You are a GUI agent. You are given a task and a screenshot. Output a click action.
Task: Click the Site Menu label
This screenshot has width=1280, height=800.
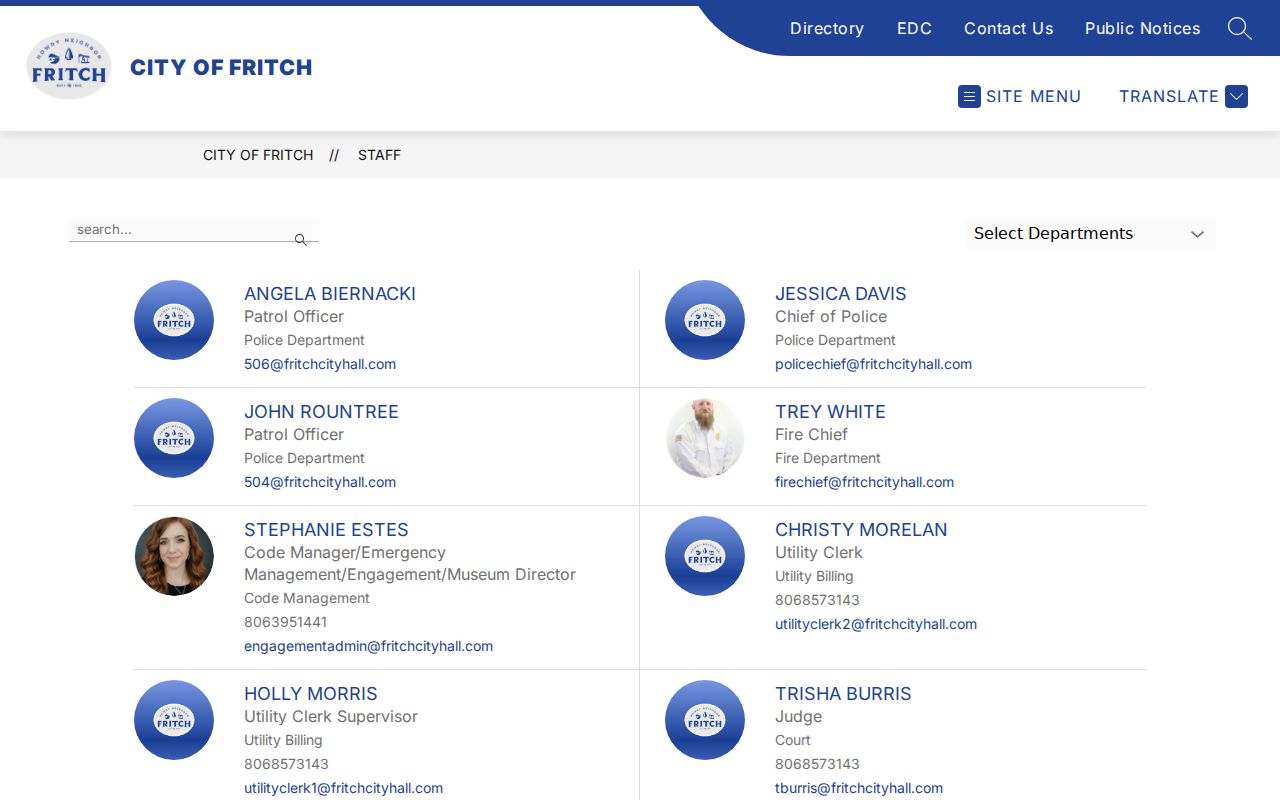point(1034,97)
